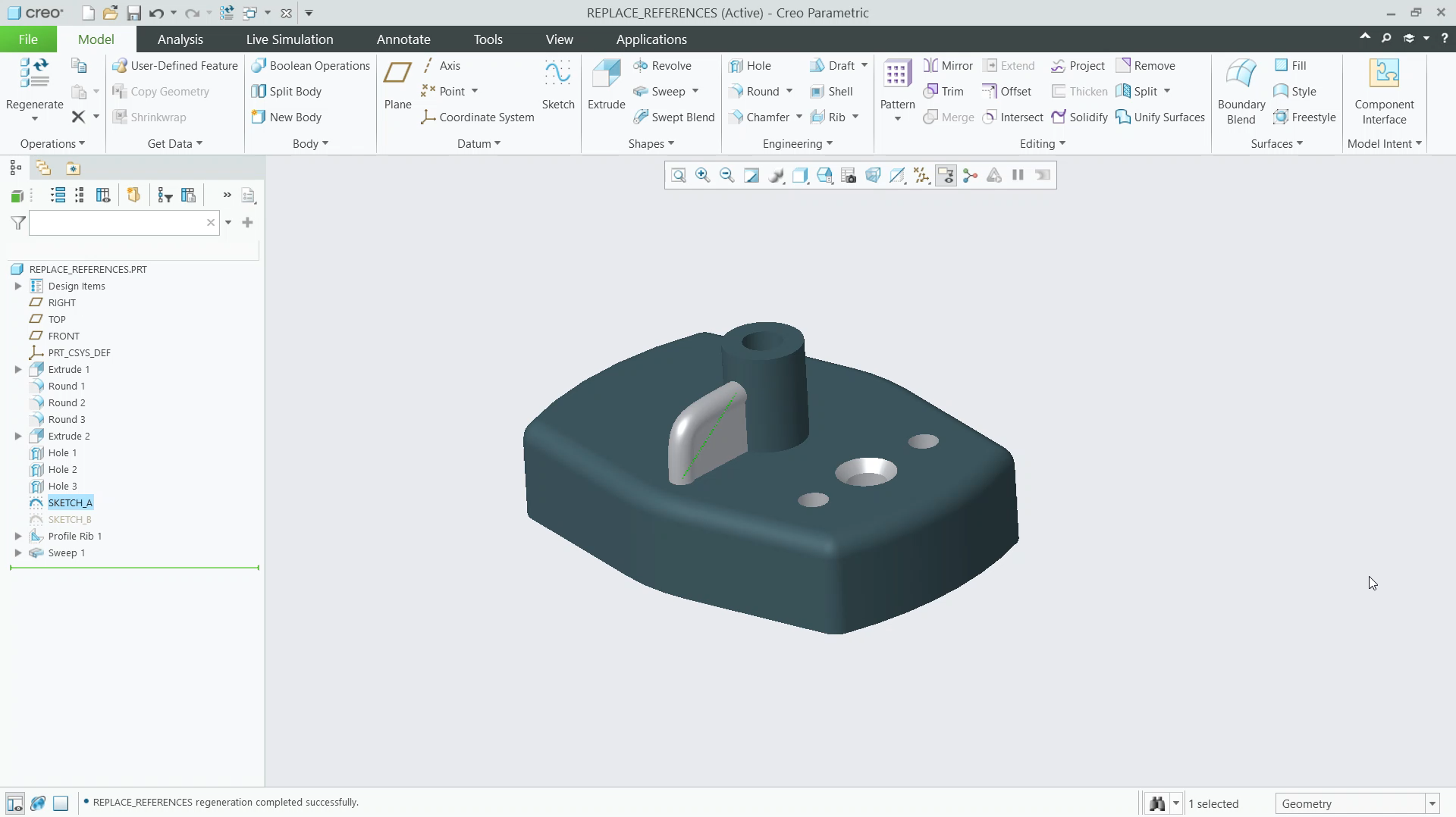
Task: Select the Unify Surfaces tool
Action: pos(1160,117)
